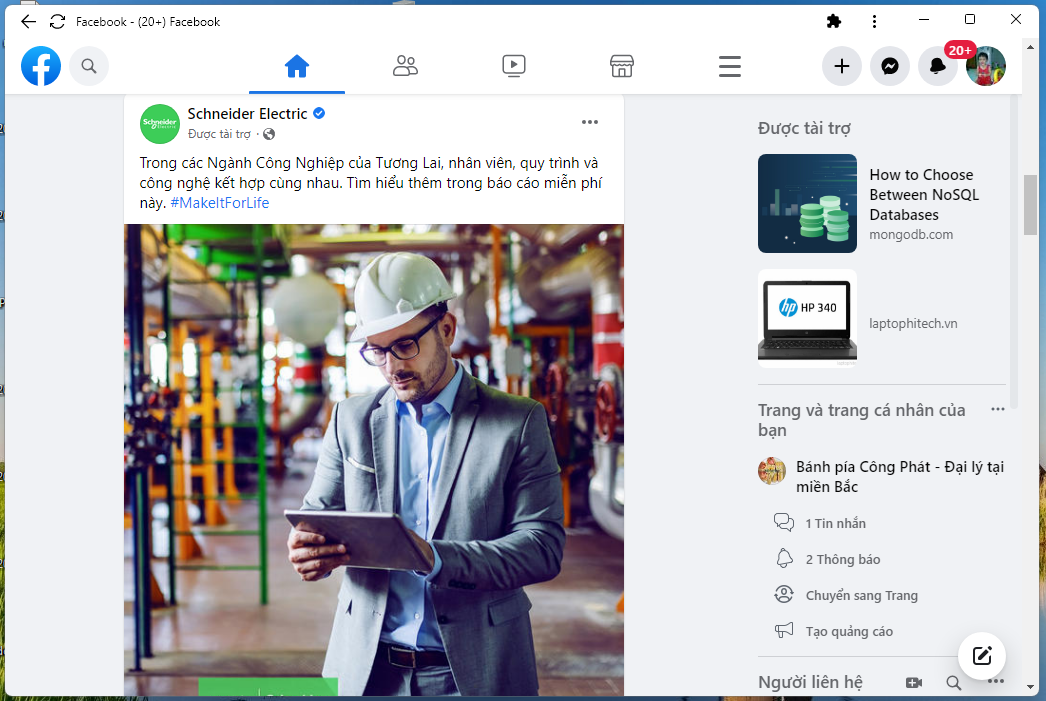Open How to Choose Between NoSQL Databases link
The width and height of the screenshot is (1046, 701).
[x=924, y=195]
